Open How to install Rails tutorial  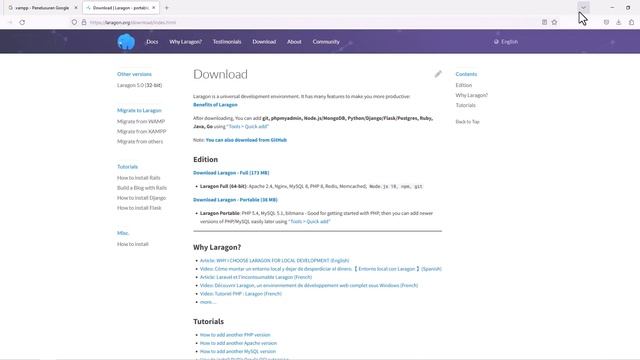[x=139, y=178]
